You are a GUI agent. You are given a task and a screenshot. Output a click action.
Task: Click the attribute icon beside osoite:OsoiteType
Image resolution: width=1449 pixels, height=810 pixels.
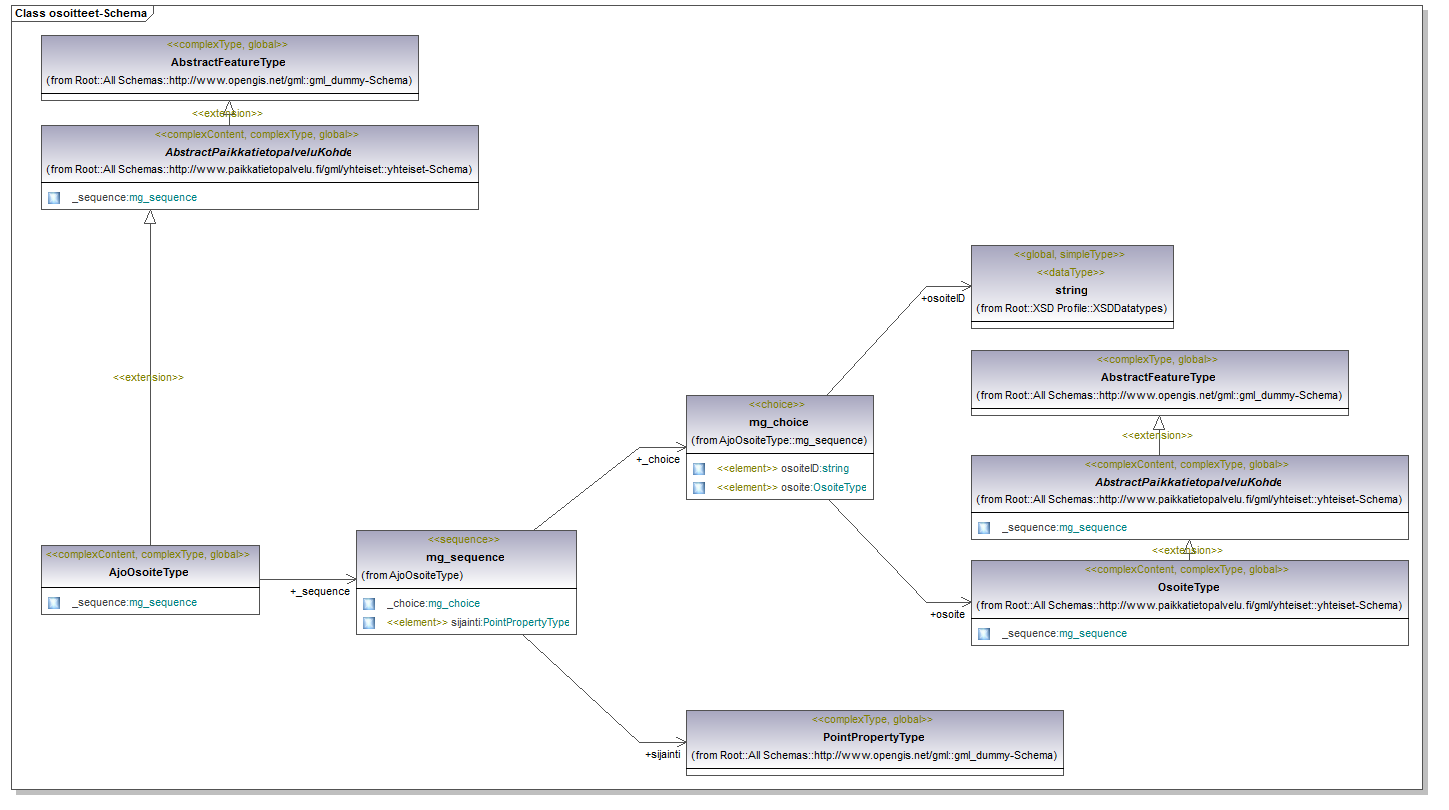699,488
